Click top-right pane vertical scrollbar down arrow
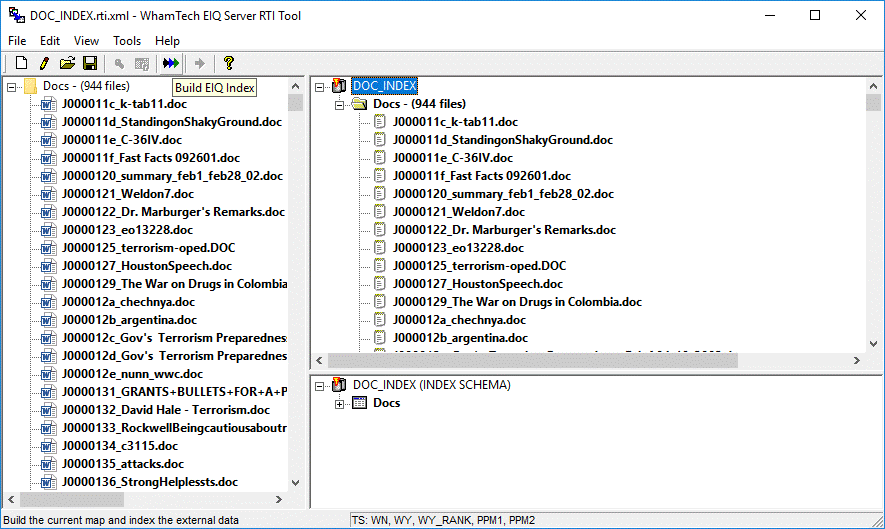Viewport: 885px width, 529px height. point(873,344)
